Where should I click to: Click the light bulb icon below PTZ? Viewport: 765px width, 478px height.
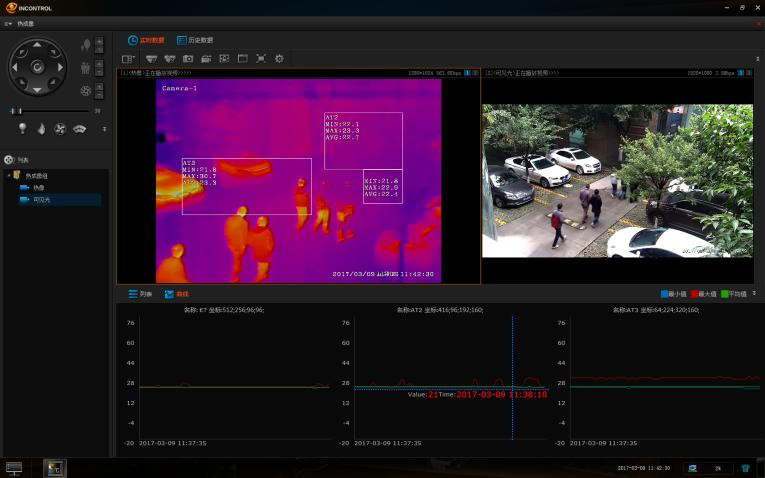coord(22,129)
